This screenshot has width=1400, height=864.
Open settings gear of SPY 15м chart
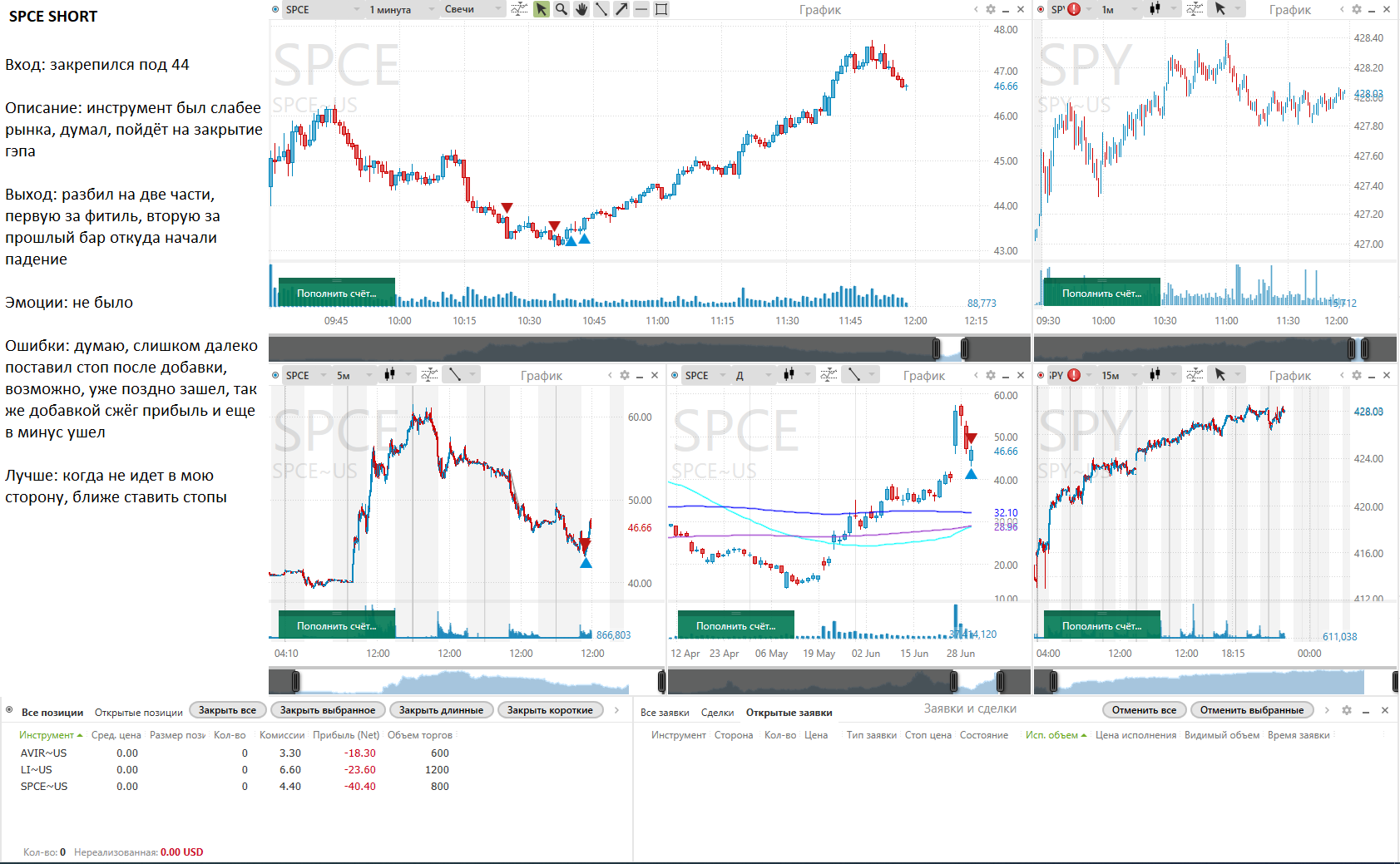click(1357, 375)
